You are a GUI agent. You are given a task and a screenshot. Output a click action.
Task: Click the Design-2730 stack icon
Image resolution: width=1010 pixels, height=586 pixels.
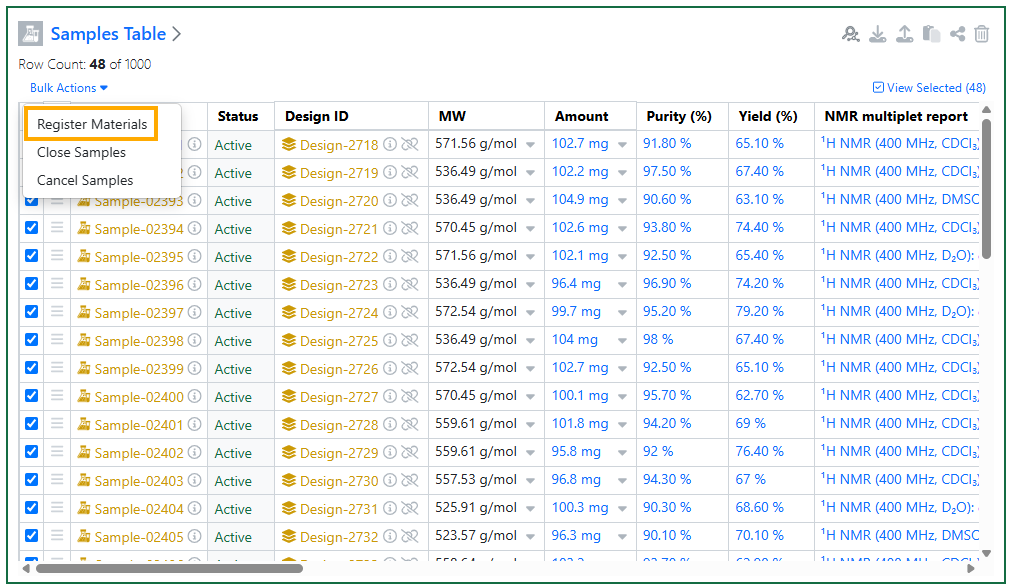[289, 480]
